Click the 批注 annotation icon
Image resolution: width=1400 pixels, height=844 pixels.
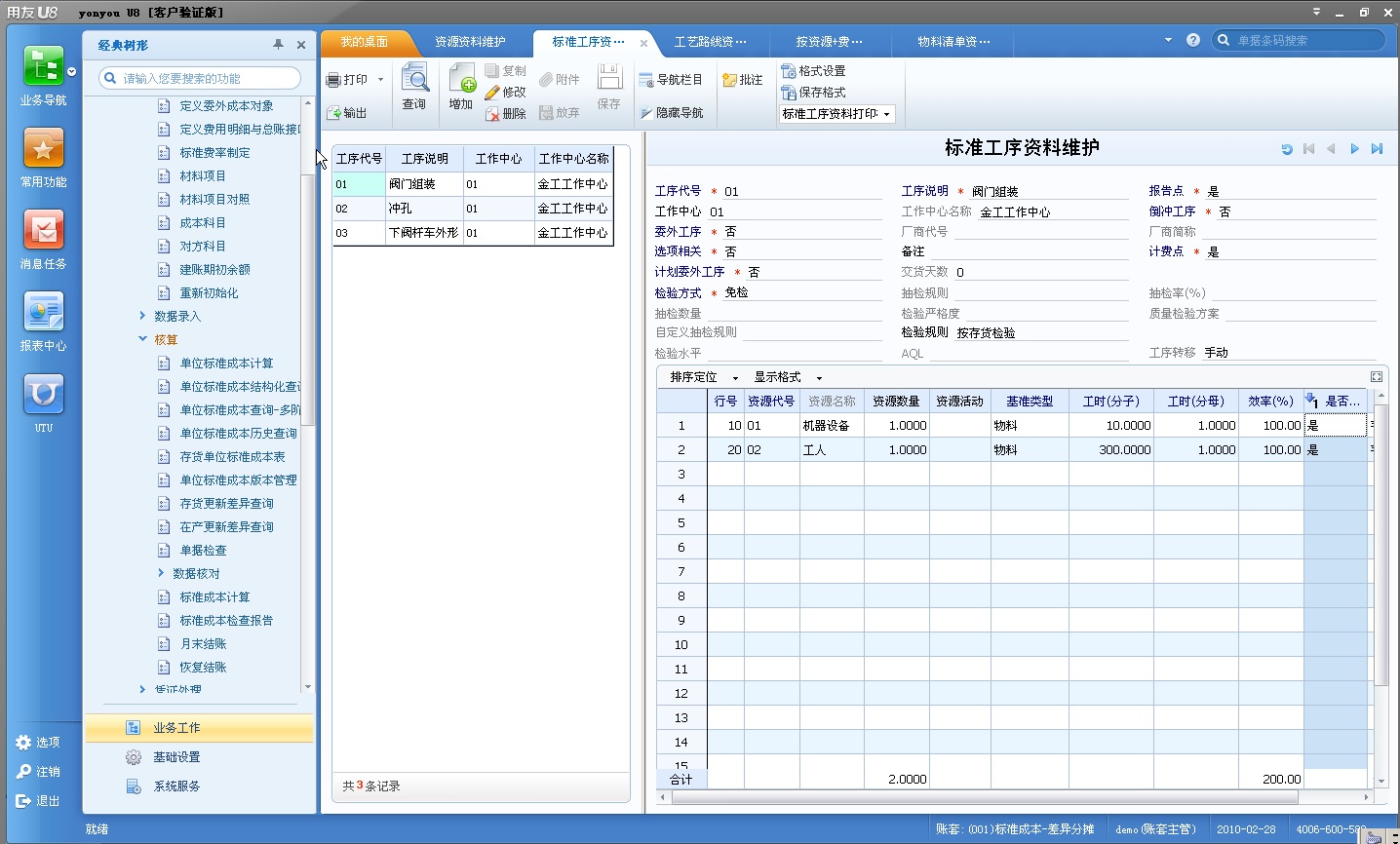(729, 80)
